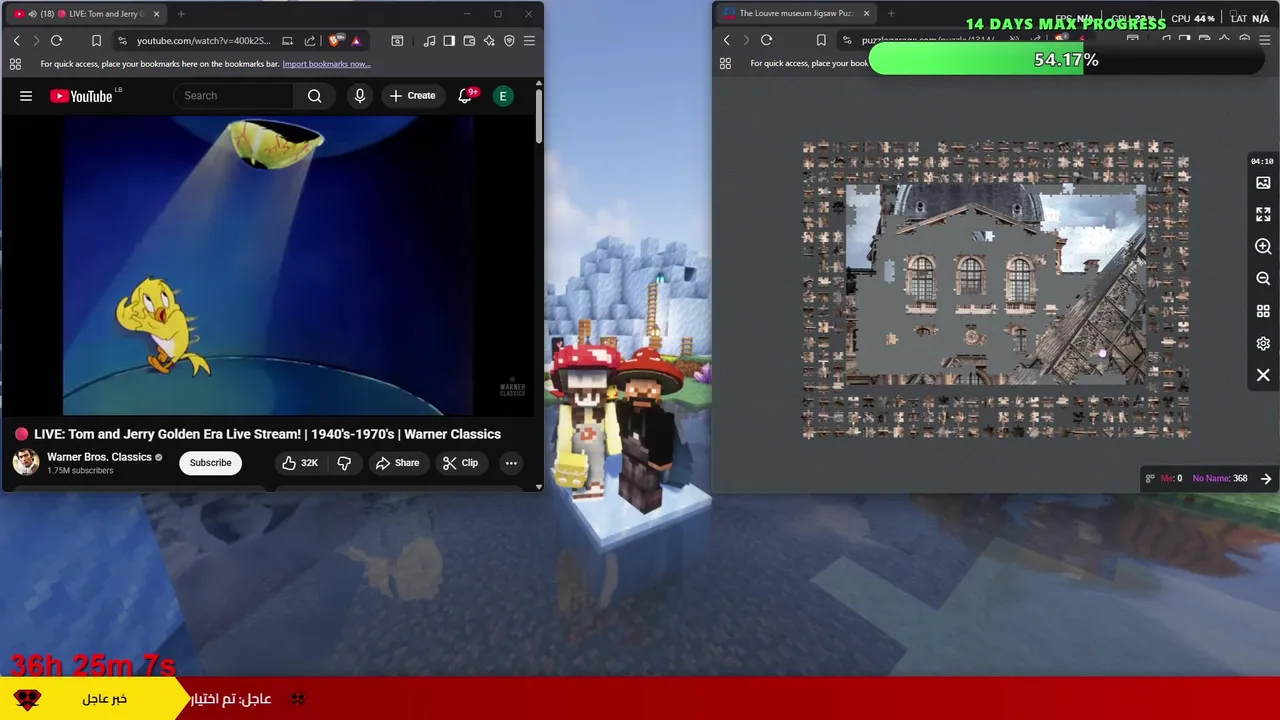Click the Me: 0 score
1280x720 pixels.
[x=1171, y=479]
